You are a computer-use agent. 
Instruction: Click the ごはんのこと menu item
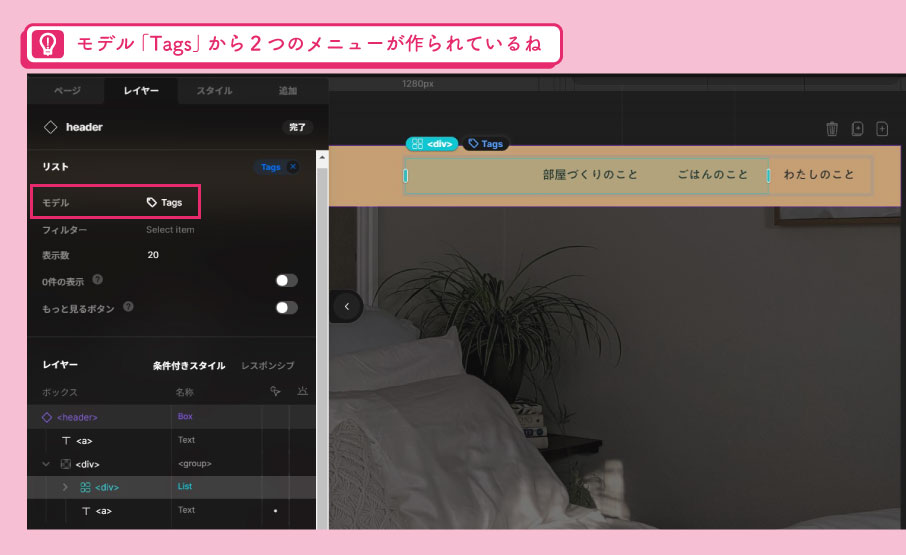pyautogui.click(x=712, y=174)
